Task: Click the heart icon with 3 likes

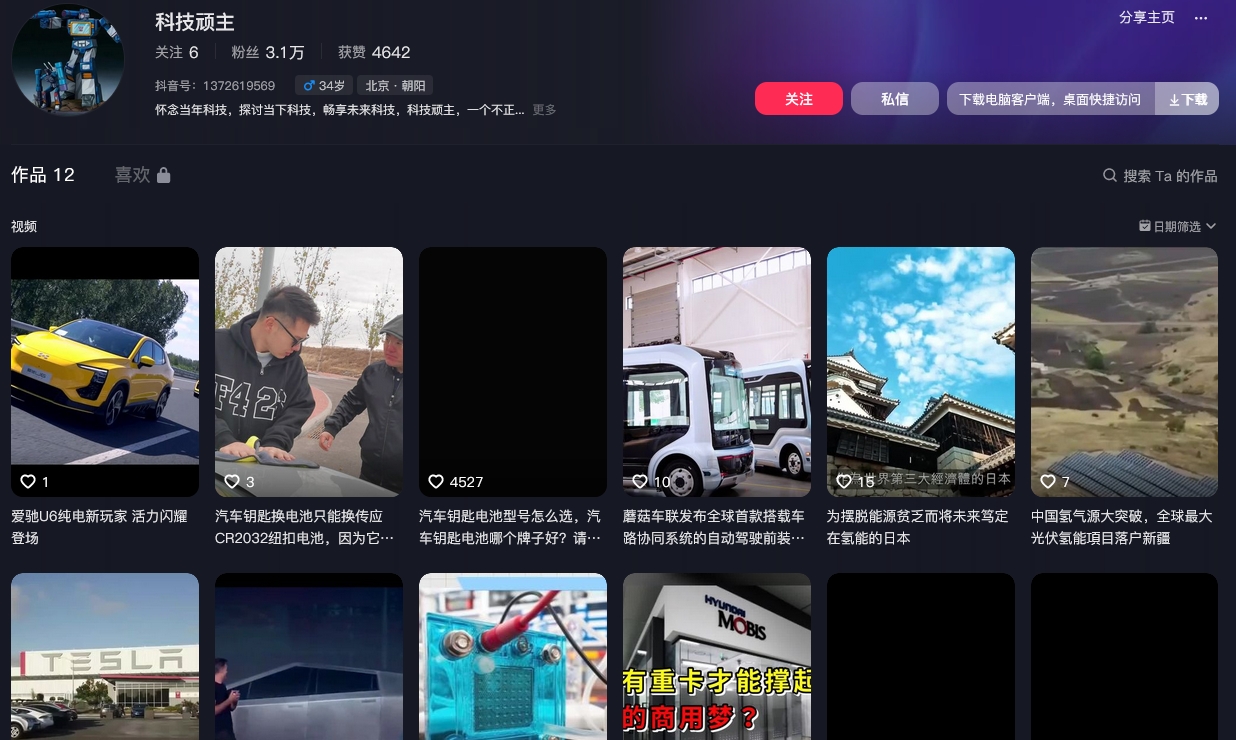Action: [x=232, y=482]
